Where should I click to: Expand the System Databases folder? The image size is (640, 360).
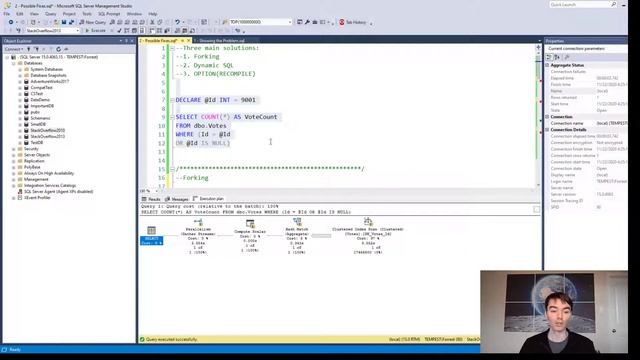tap(20, 69)
